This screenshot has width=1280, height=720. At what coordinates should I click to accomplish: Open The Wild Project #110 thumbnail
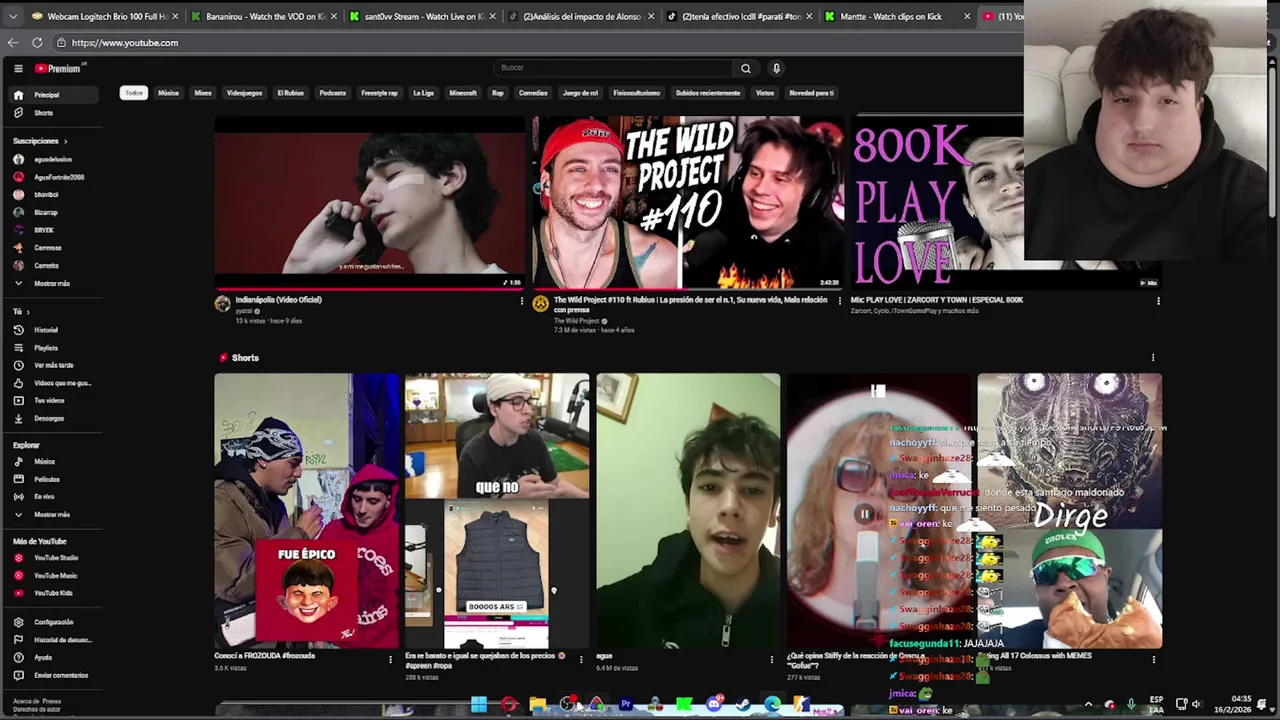(688, 203)
